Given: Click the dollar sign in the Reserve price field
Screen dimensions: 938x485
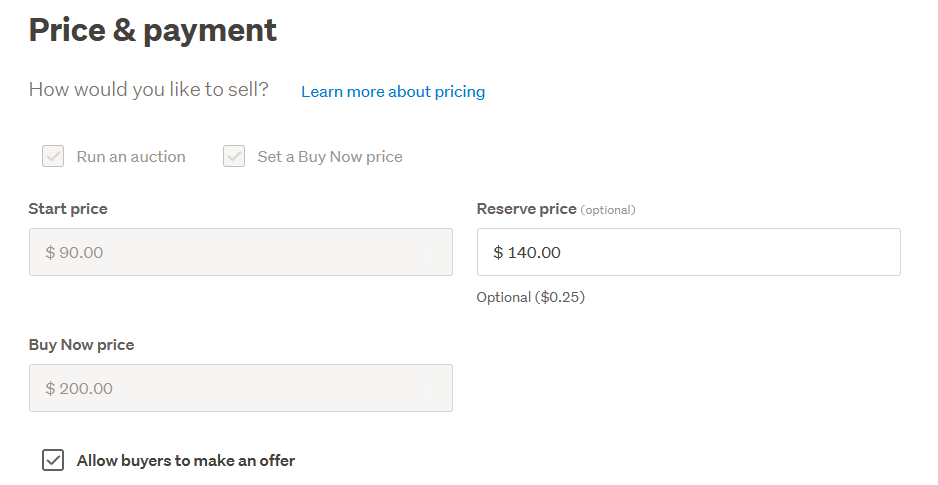Looking at the screenshot, I should tap(498, 253).
